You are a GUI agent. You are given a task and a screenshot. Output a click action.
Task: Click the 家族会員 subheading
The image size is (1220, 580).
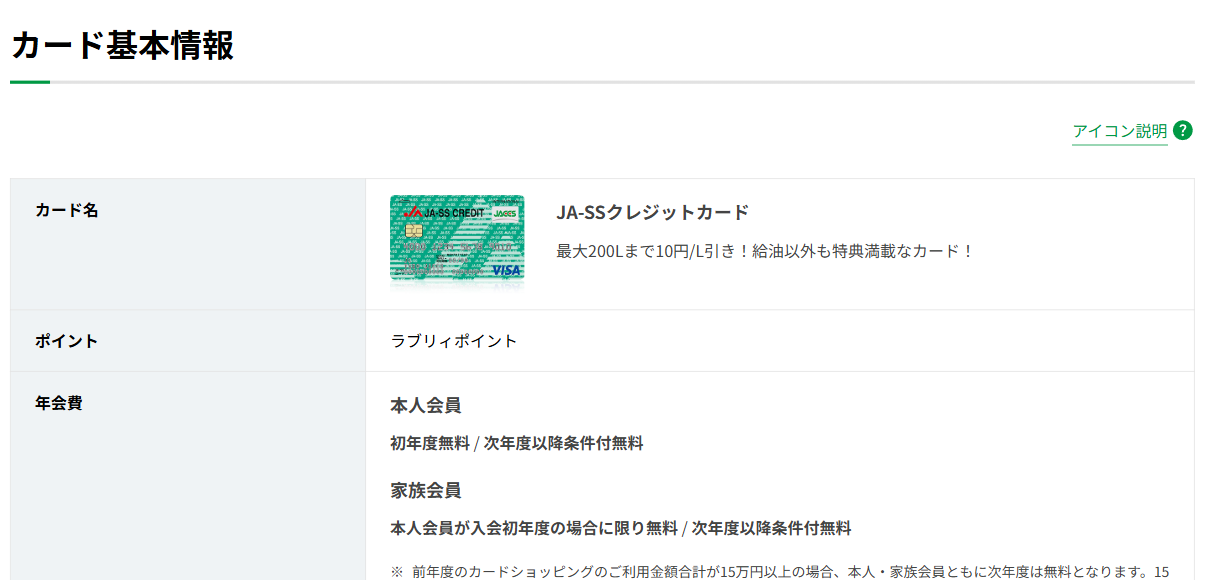425,490
